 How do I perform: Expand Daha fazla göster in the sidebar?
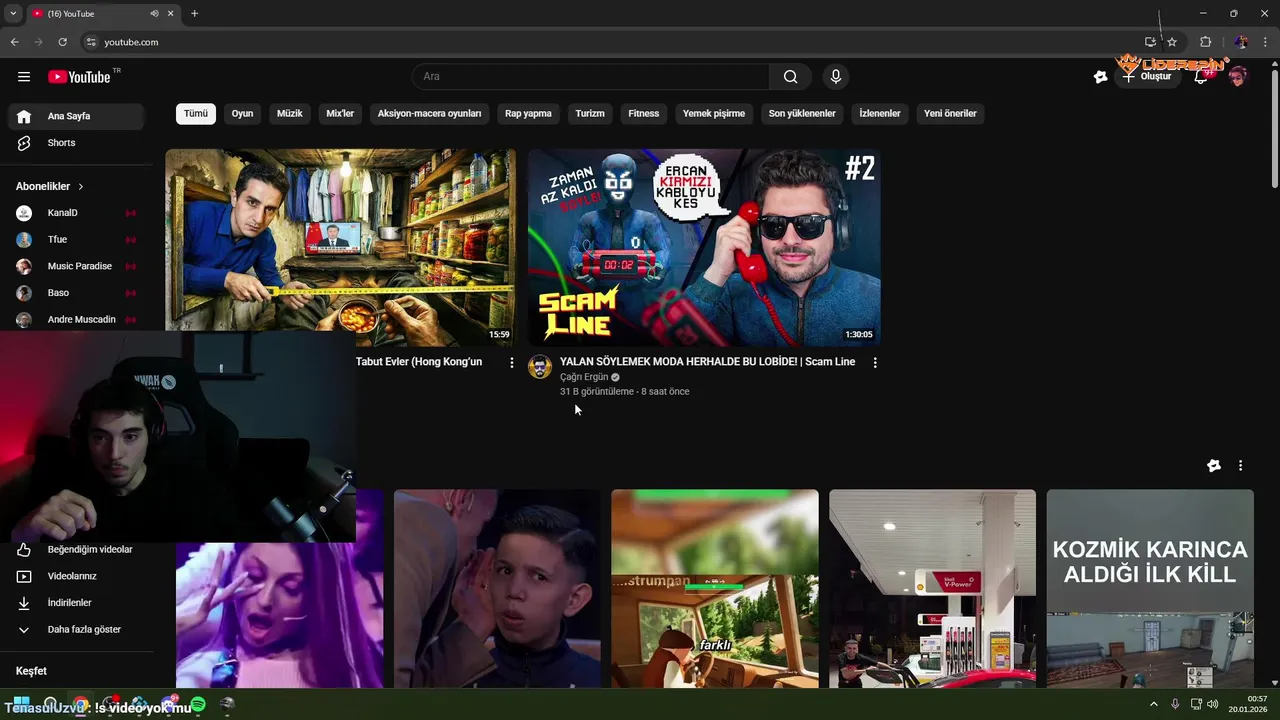click(76, 630)
